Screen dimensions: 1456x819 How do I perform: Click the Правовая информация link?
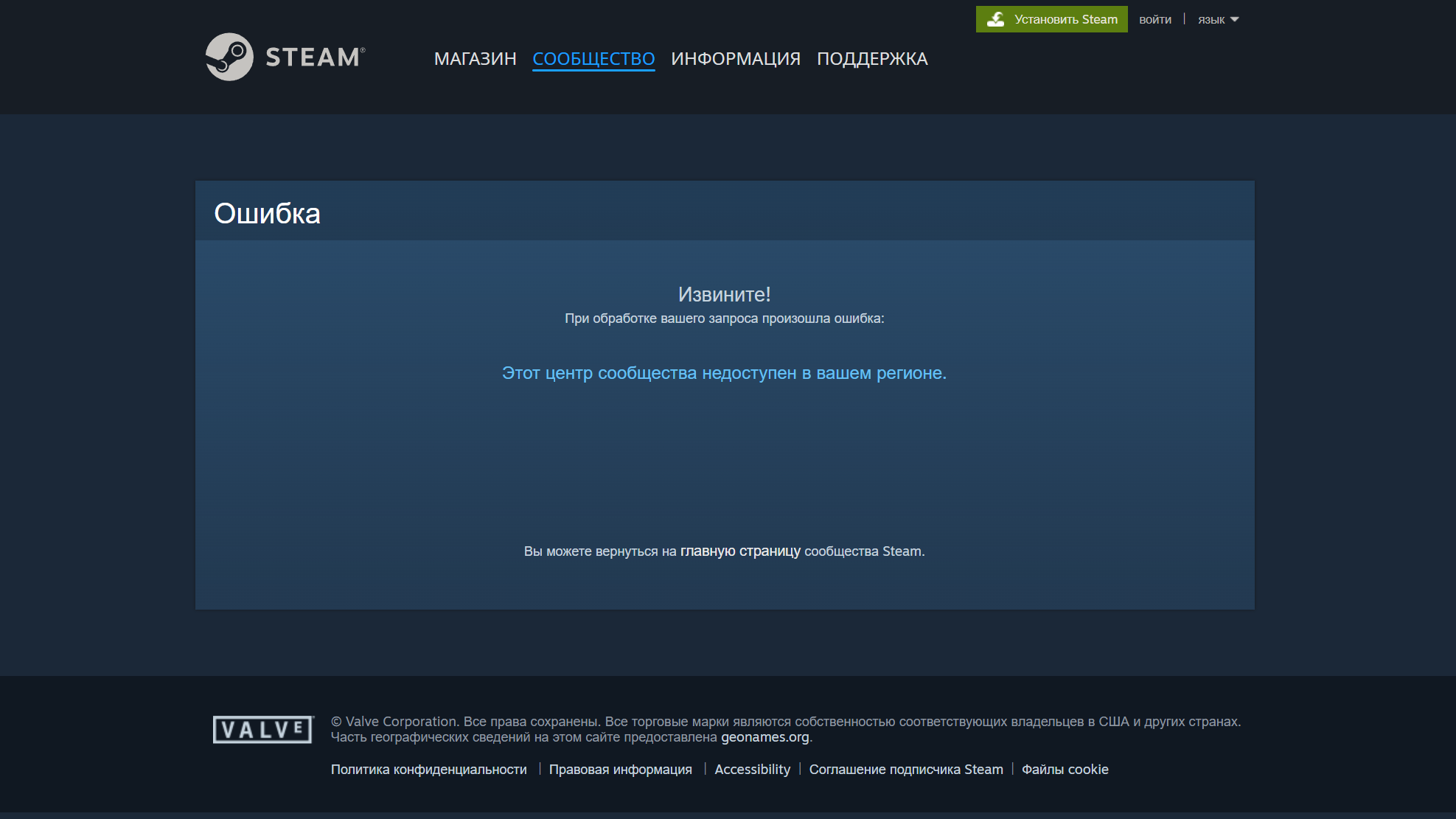pyautogui.click(x=620, y=769)
